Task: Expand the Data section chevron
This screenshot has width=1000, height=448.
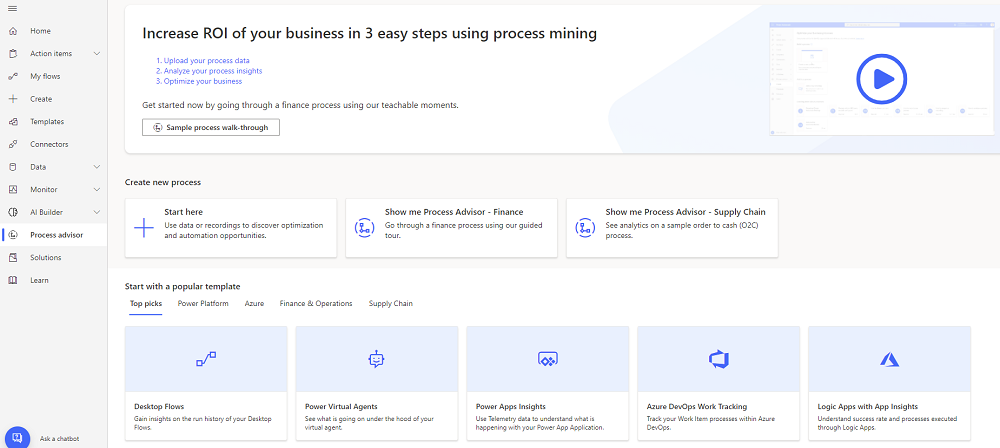Action: (x=96, y=167)
